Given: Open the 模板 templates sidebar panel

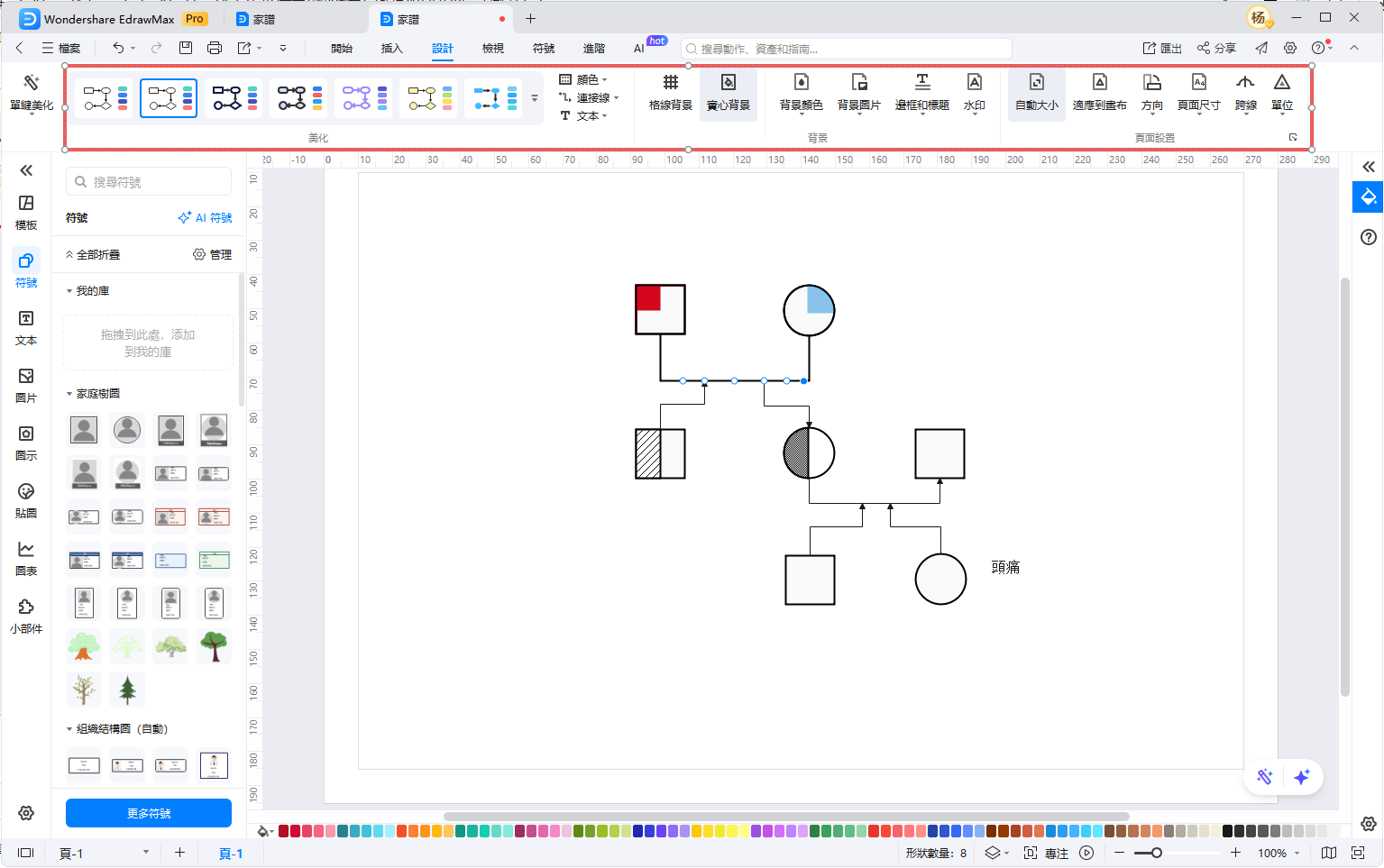Looking at the screenshot, I should [26, 212].
